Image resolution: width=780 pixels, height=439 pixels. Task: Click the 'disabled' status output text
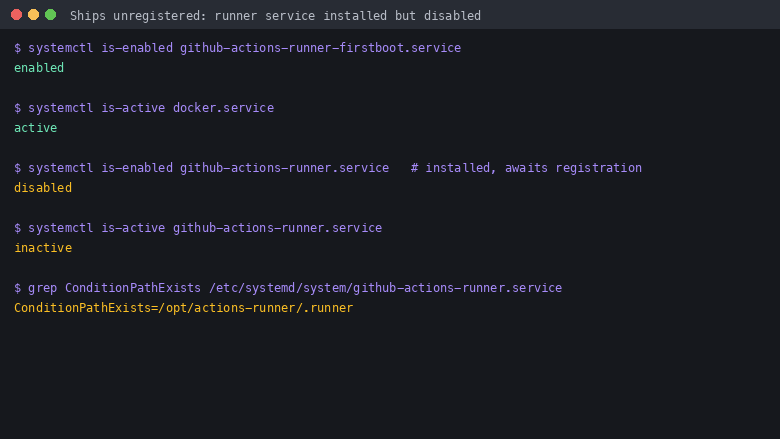coord(43,187)
